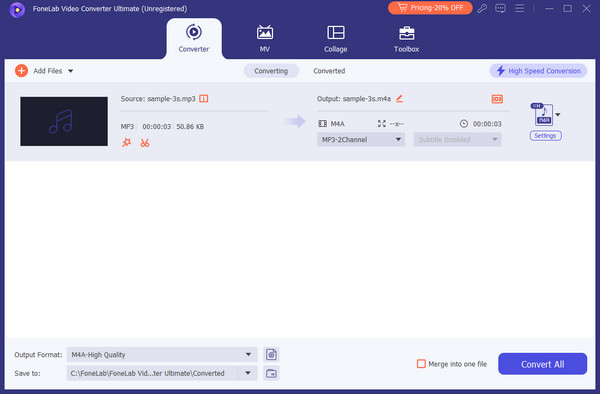Open the compress/metadata icon near output
Image resolution: width=600 pixels, height=394 pixels.
tap(497, 99)
